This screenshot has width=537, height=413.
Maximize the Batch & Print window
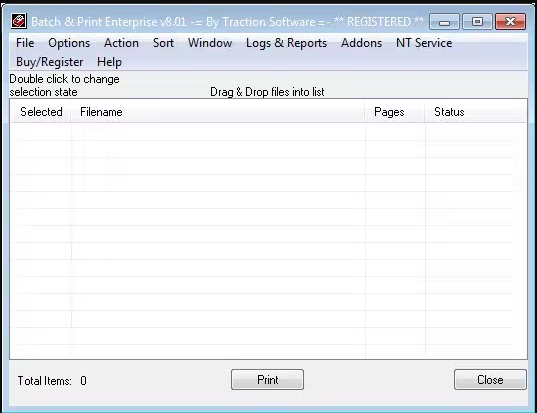coord(477,22)
